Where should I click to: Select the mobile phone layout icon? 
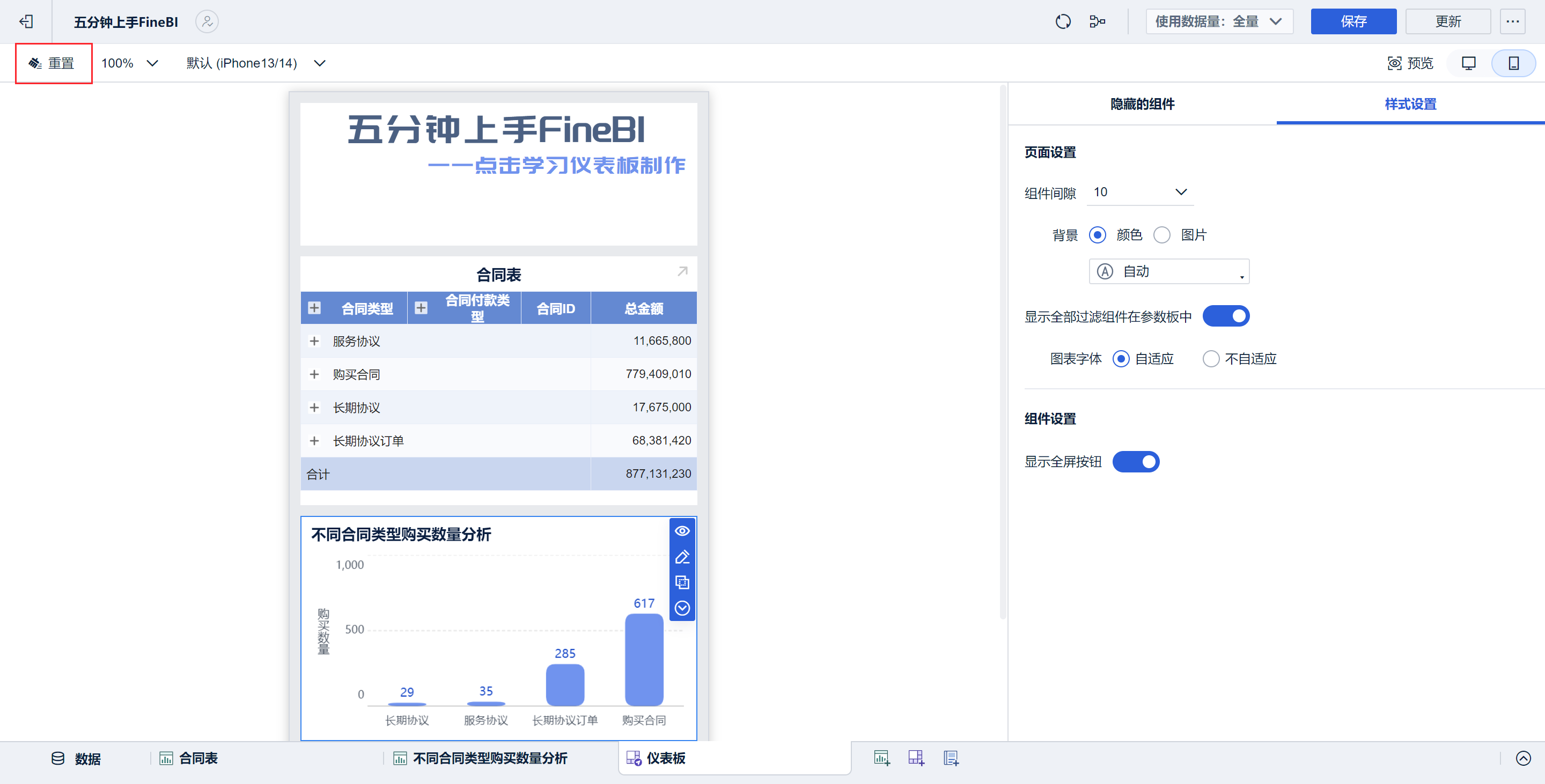click(1513, 63)
